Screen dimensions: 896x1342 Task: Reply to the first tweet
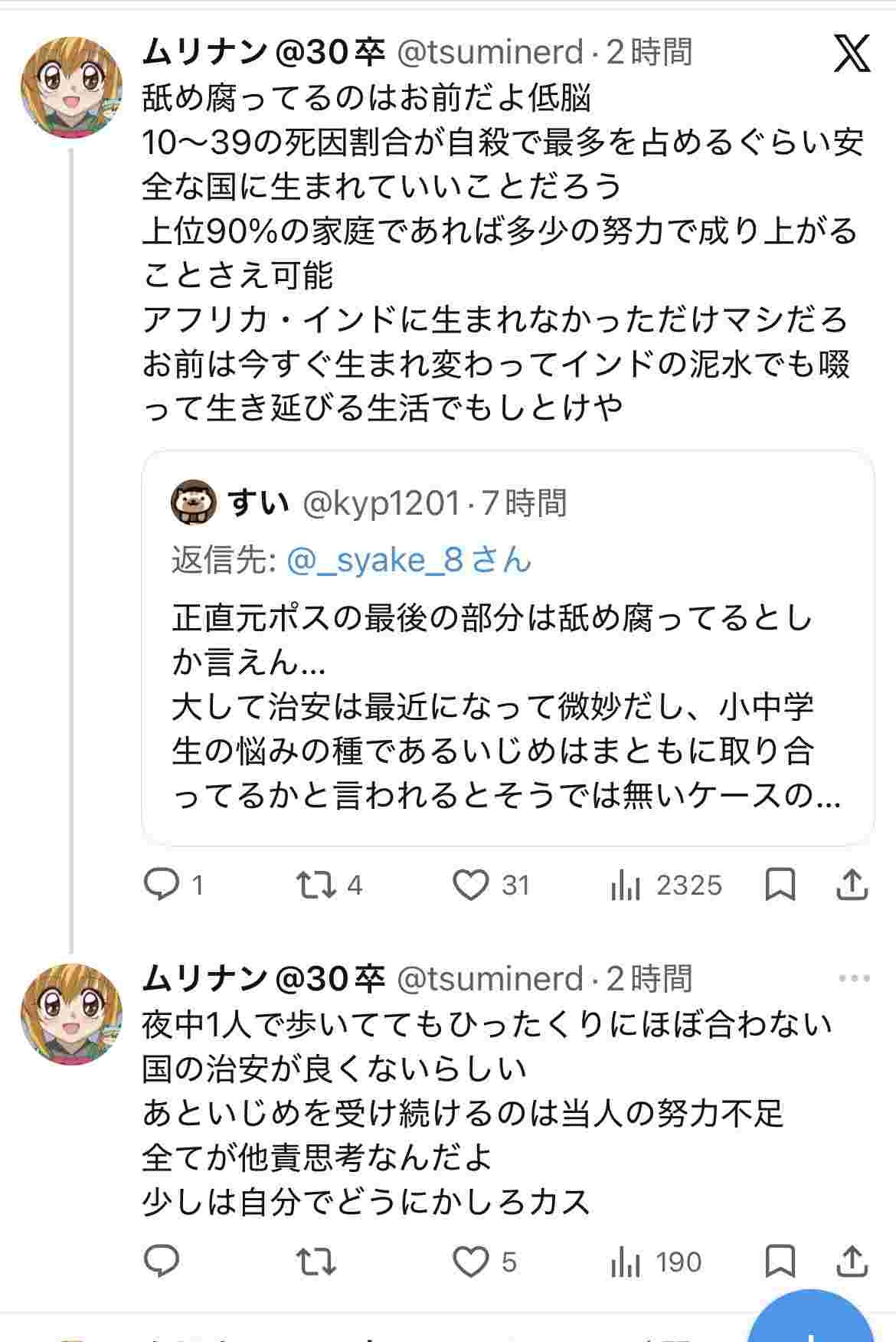(162, 885)
